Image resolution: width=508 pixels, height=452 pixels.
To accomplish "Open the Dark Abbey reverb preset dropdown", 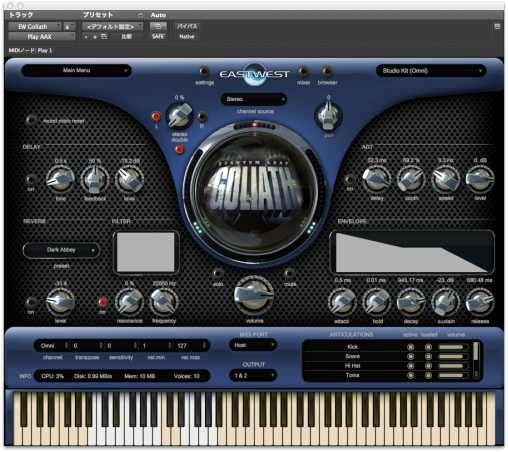I will (x=61, y=250).
